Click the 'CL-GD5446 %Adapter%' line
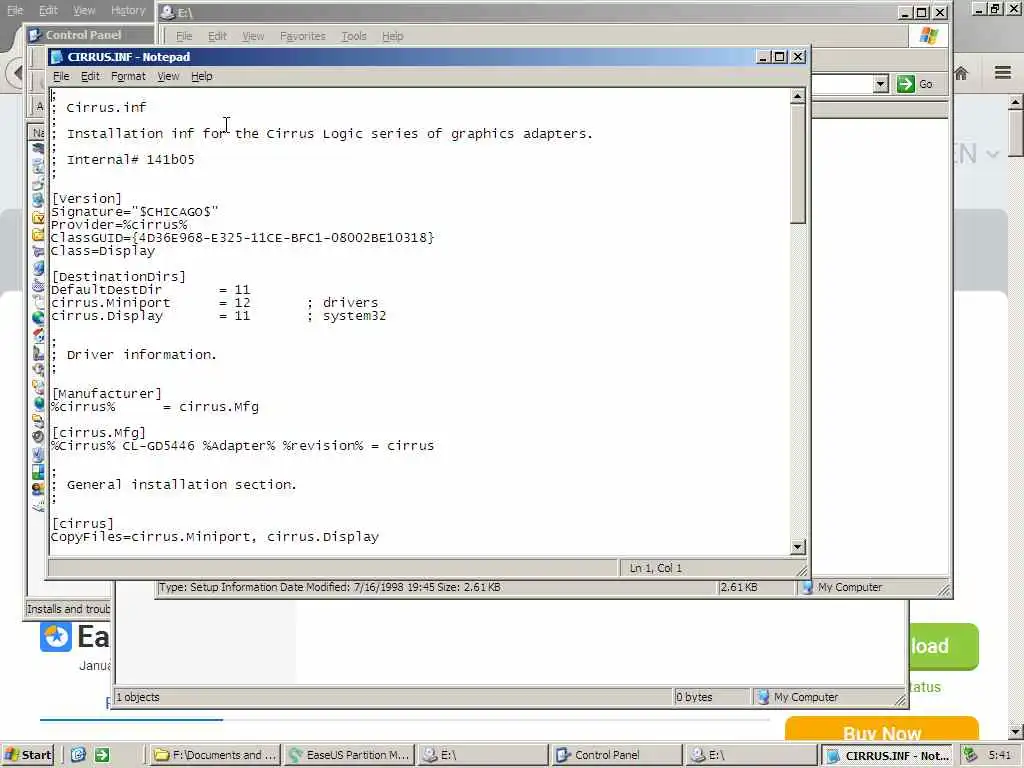The image size is (1024, 768). click(x=242, y=446)
